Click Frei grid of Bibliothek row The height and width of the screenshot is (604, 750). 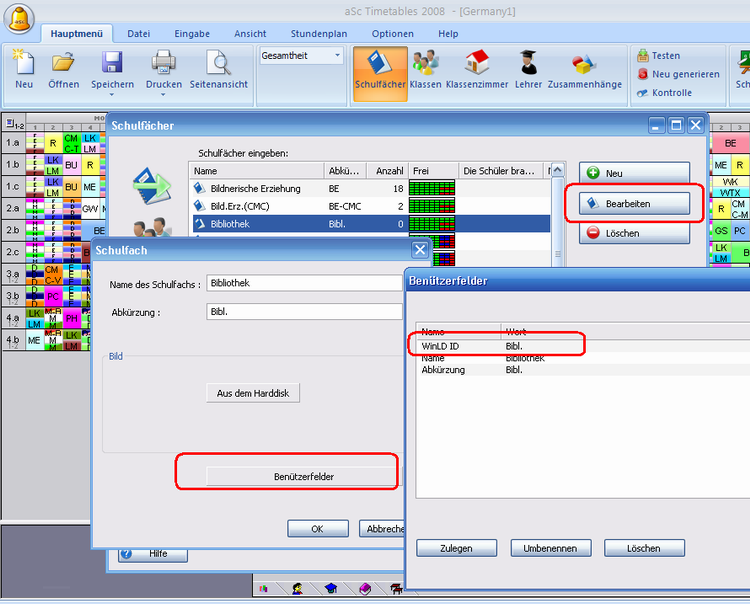432,224
